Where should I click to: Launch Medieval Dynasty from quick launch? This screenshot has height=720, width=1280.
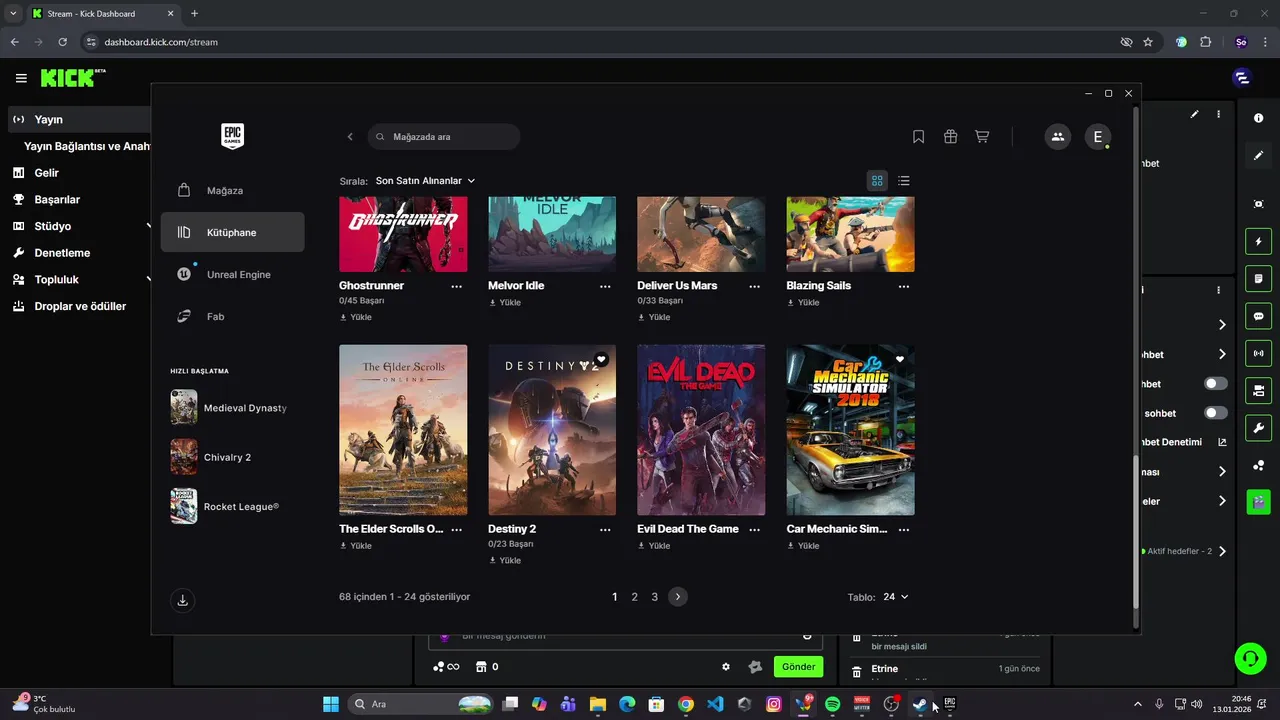point(230,408)
